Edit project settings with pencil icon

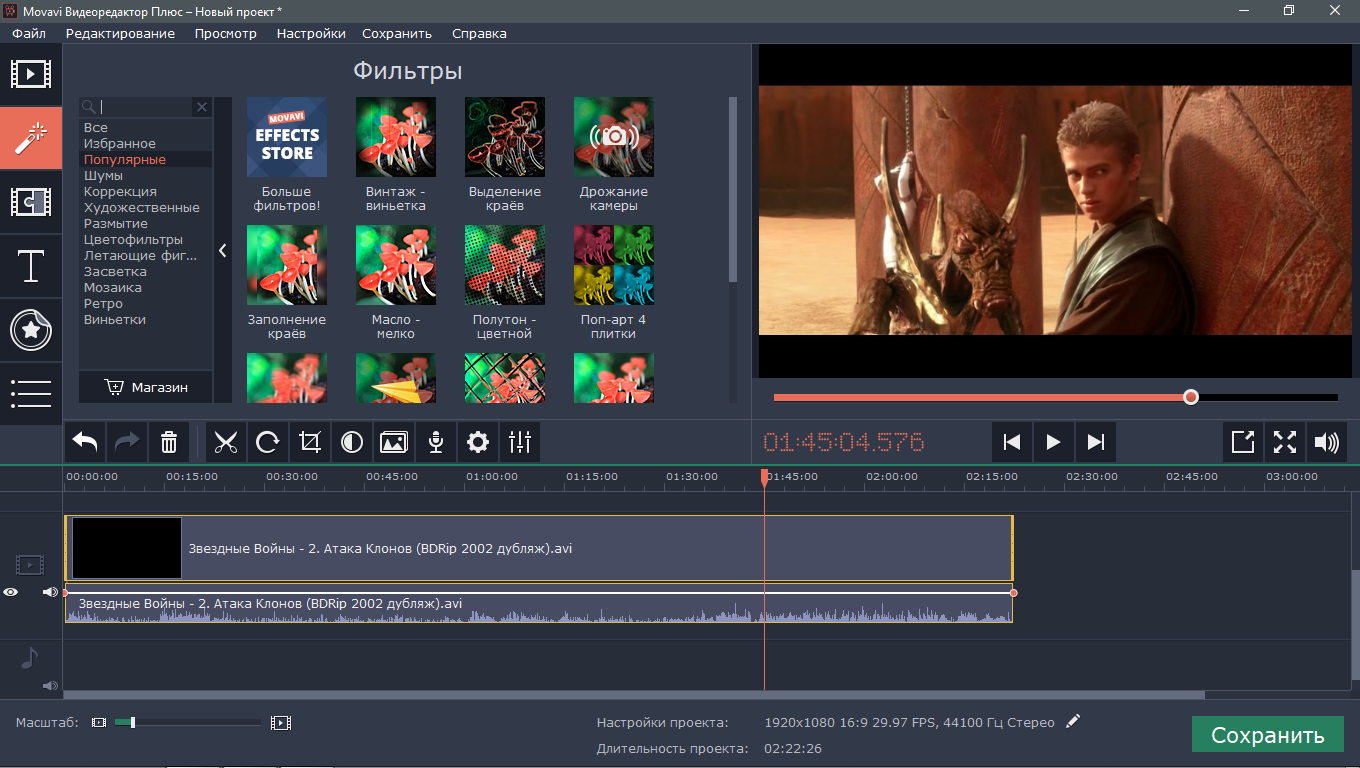click(1073, 721)
